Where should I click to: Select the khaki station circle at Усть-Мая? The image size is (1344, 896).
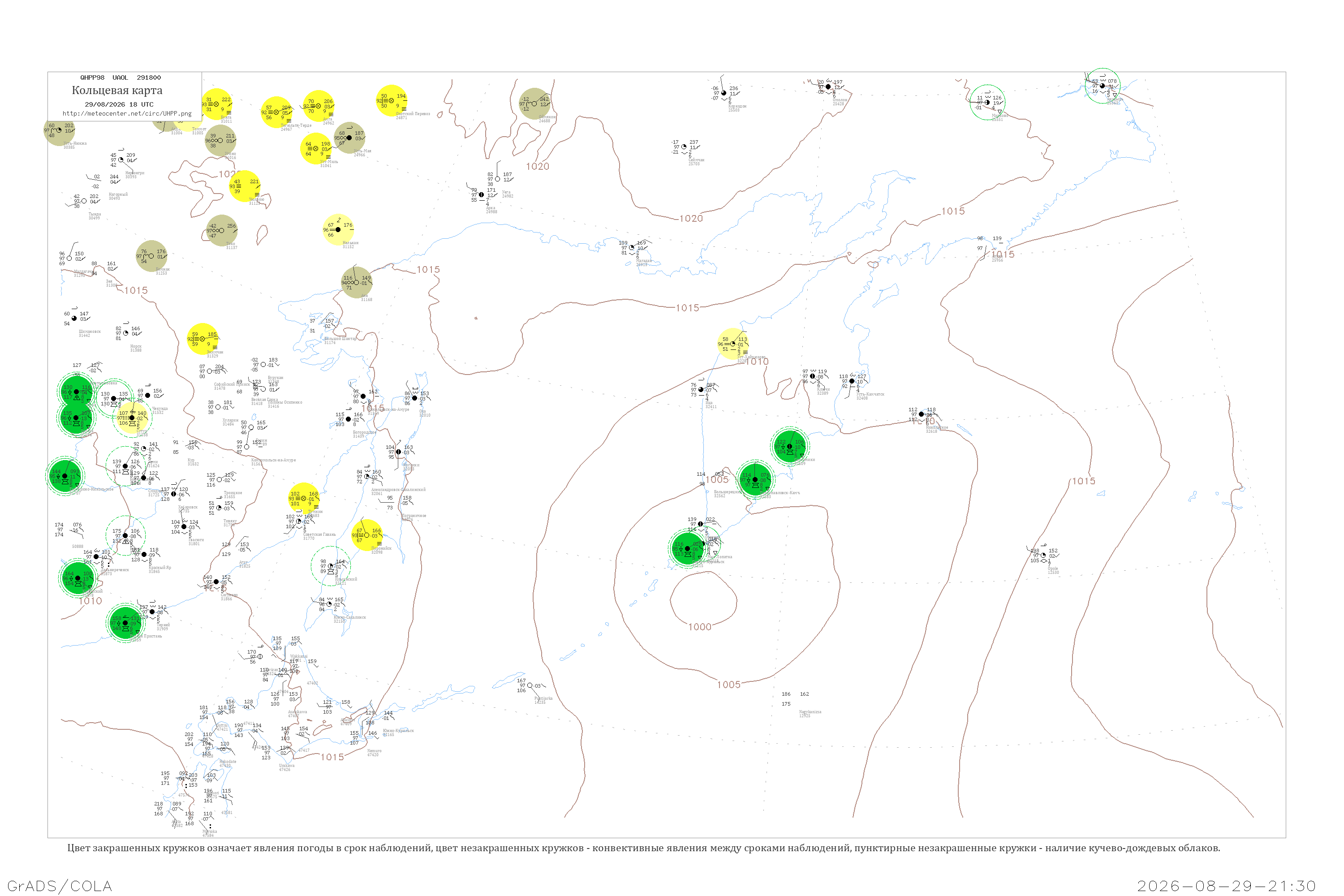pos(349,138)
